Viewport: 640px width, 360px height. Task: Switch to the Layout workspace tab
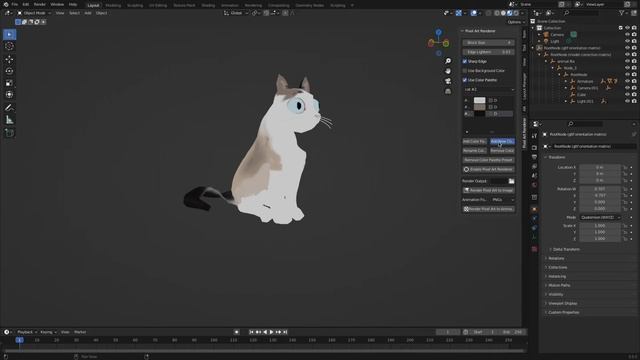click(93, 5)
